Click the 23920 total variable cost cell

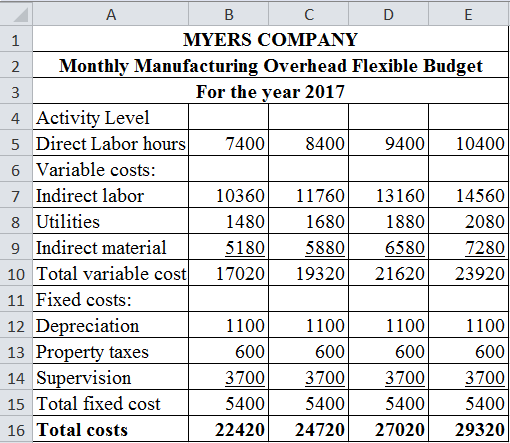[x=469, y=273]
